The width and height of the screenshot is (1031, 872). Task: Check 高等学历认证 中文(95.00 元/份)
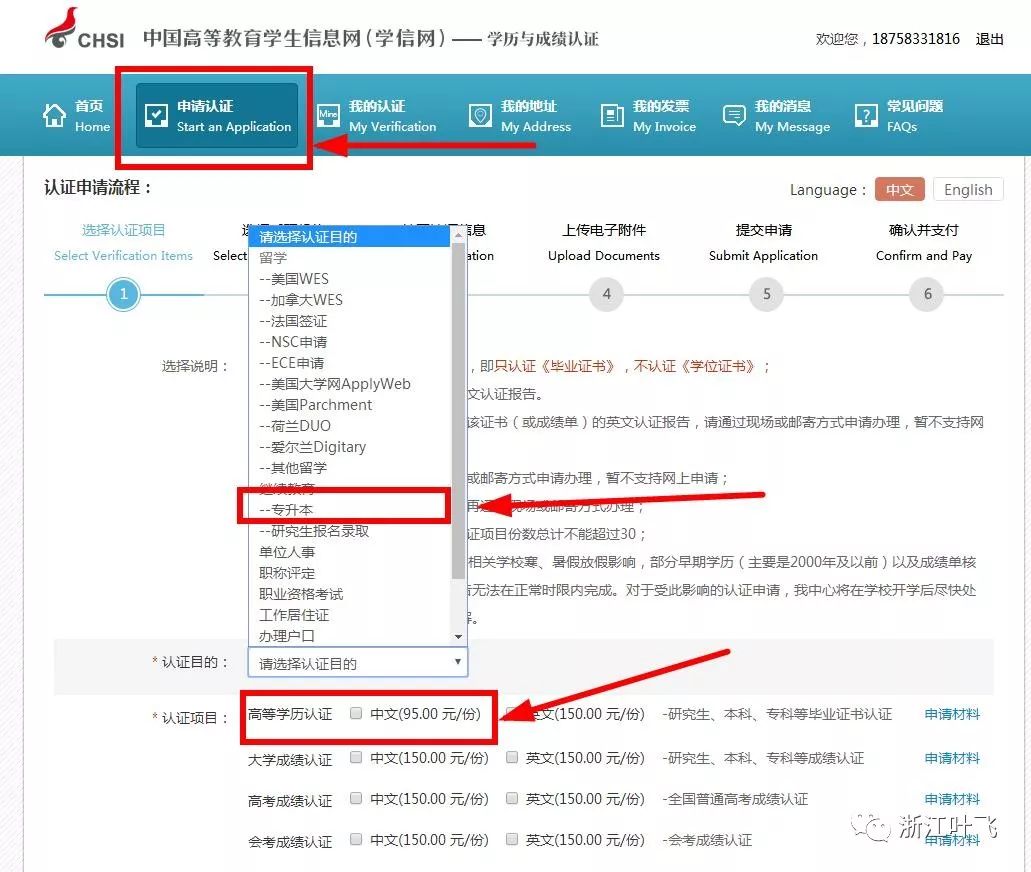(356, 714)
